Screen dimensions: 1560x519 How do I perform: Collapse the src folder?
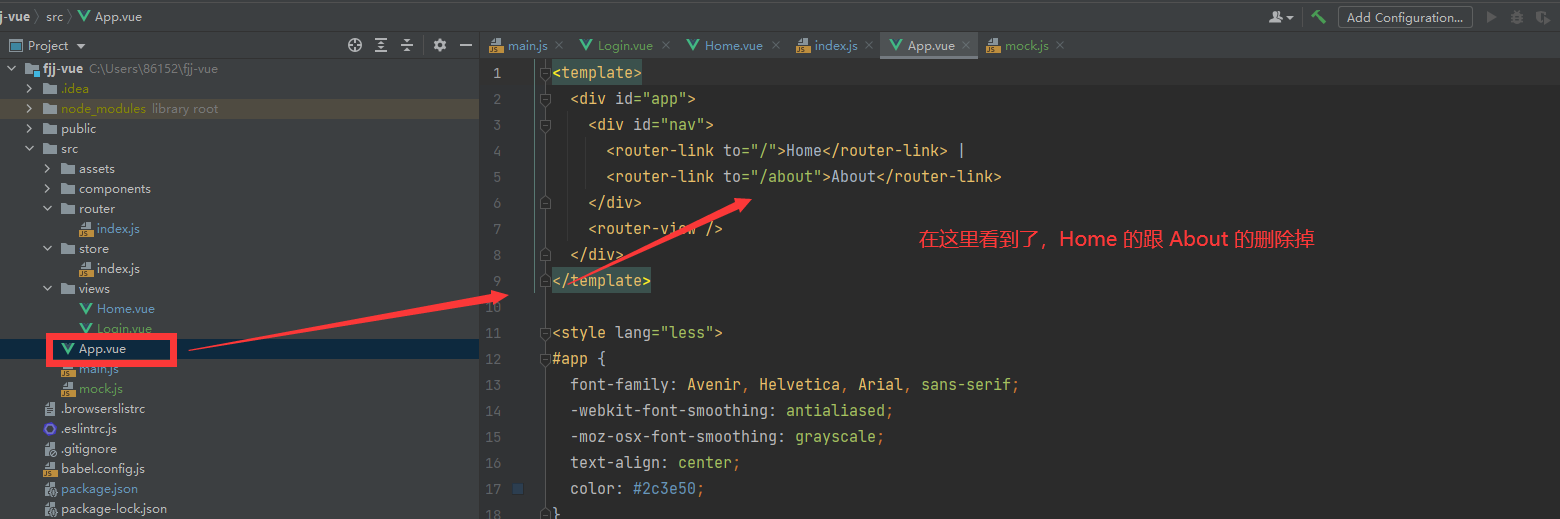29,149
